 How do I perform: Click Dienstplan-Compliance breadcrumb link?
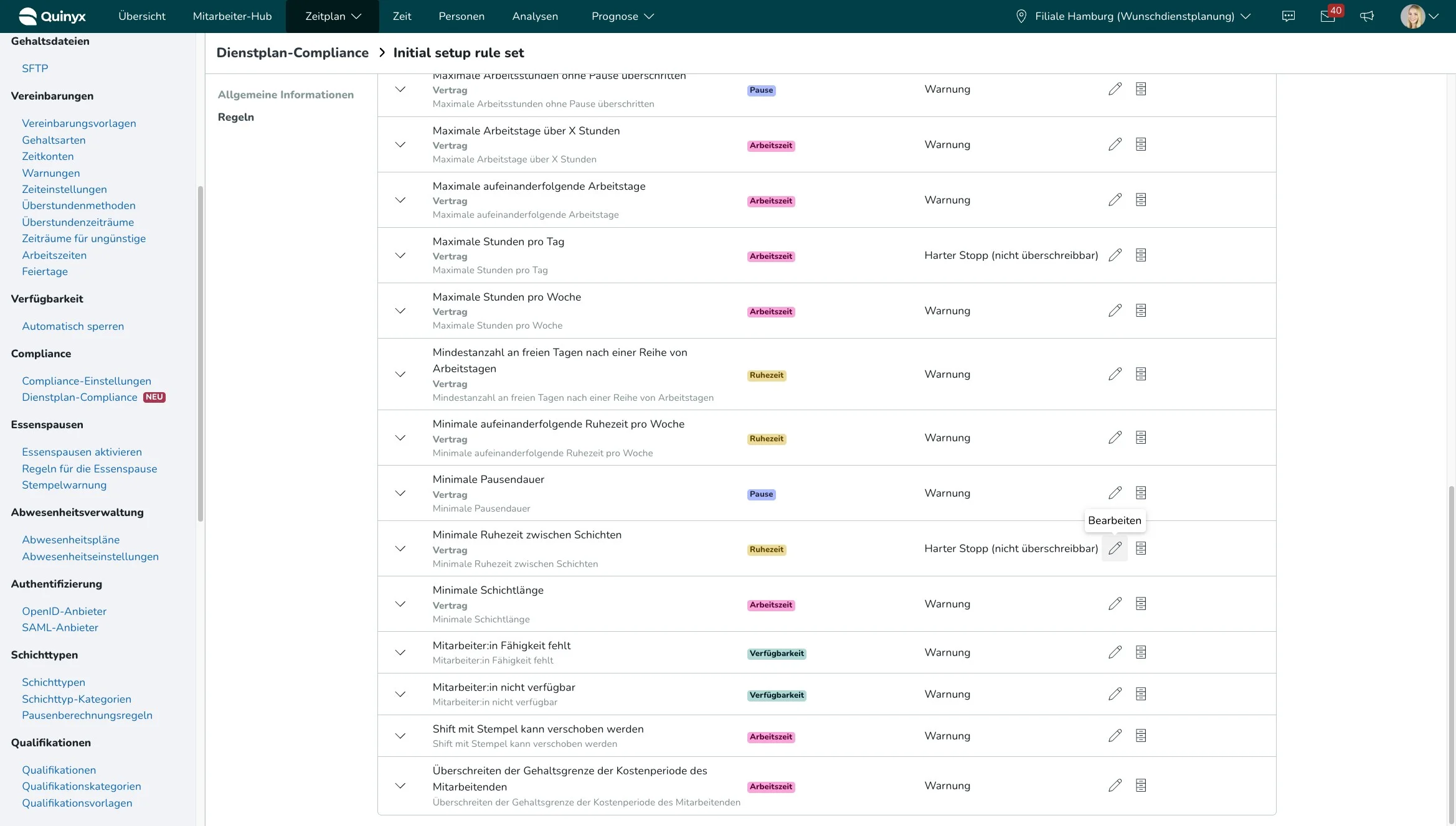click(292, 53)
